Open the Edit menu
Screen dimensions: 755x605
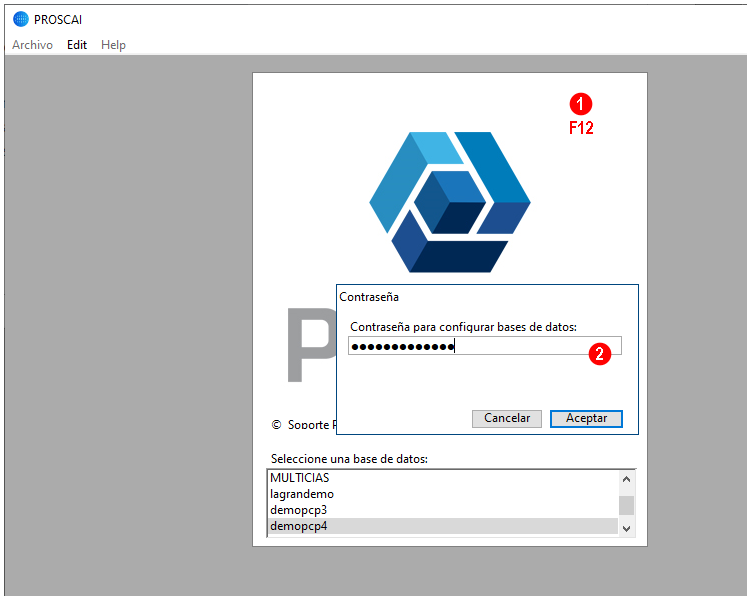tap(77, 45)
